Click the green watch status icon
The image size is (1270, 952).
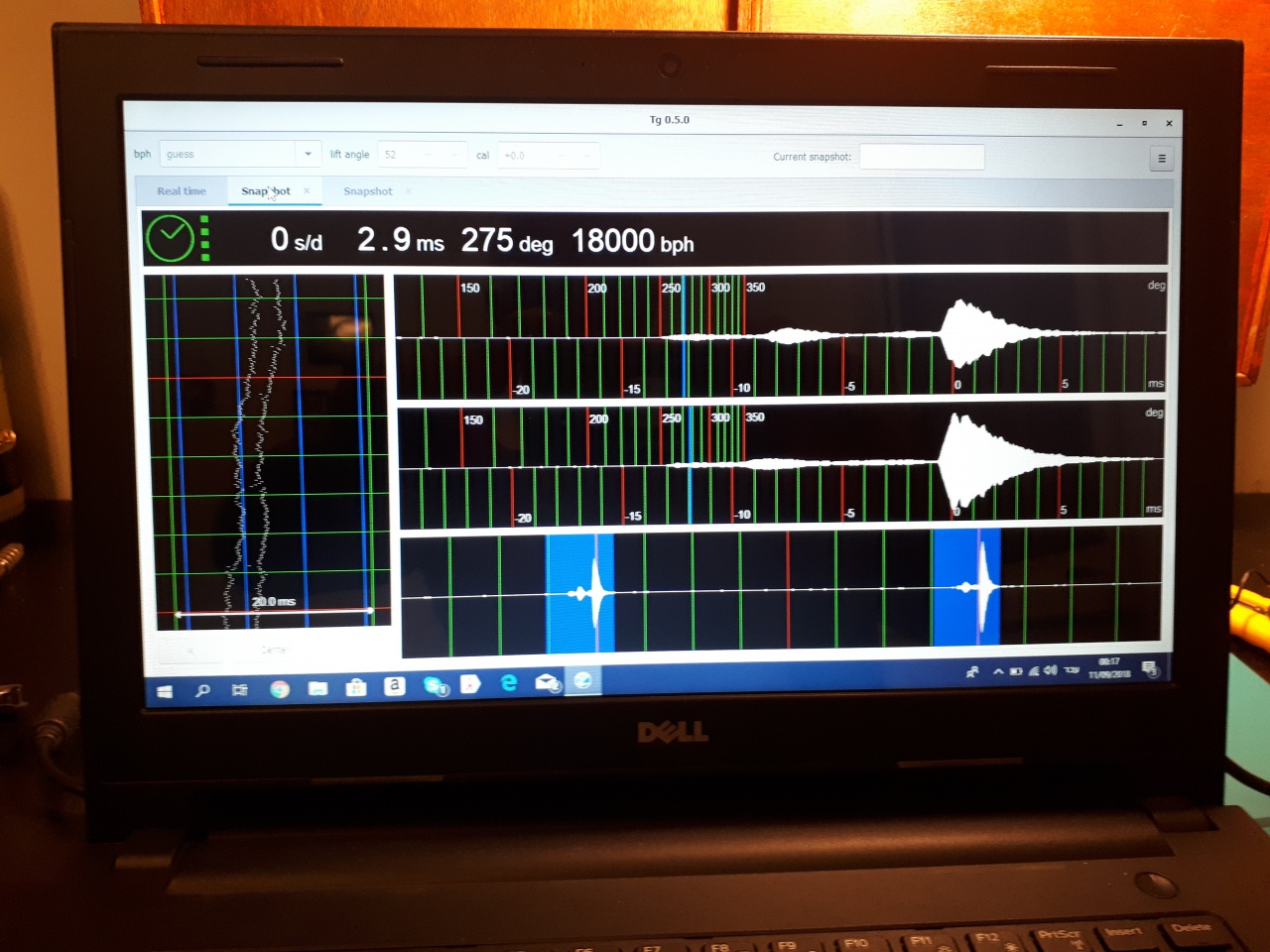tap(171, 239)
